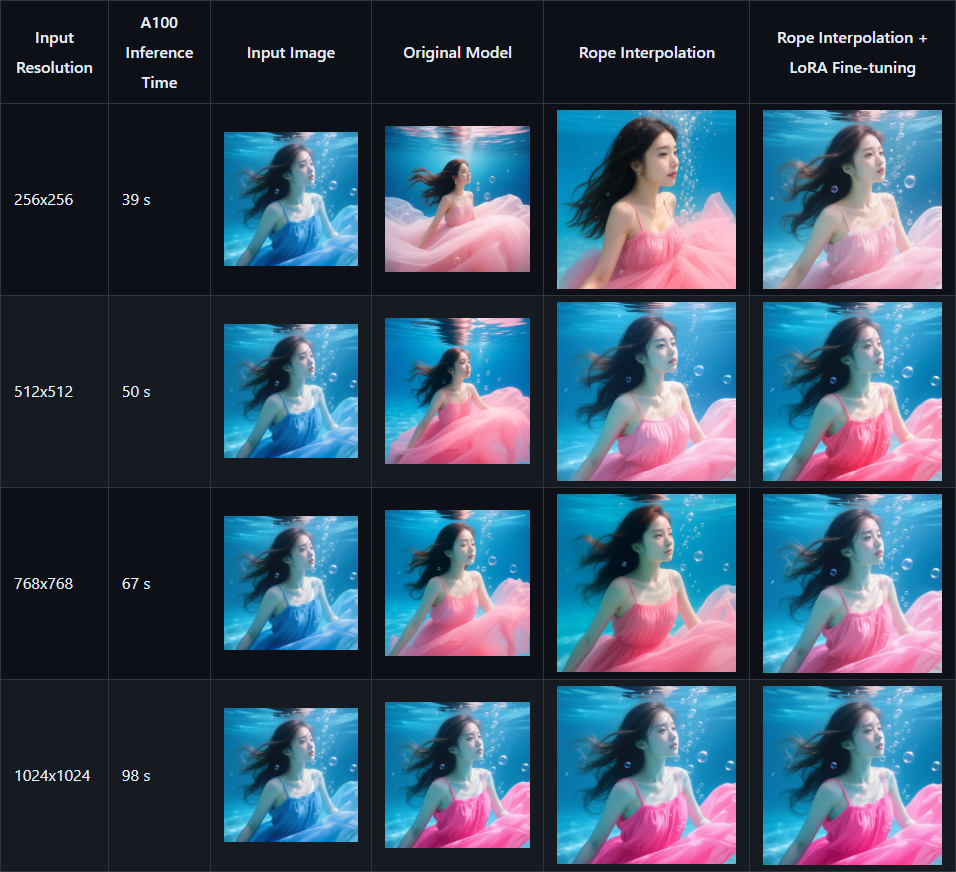Viewport: 956px width, 872px height.
Task: Open the 768x768 row input image
Action: (x=291, y=583)
